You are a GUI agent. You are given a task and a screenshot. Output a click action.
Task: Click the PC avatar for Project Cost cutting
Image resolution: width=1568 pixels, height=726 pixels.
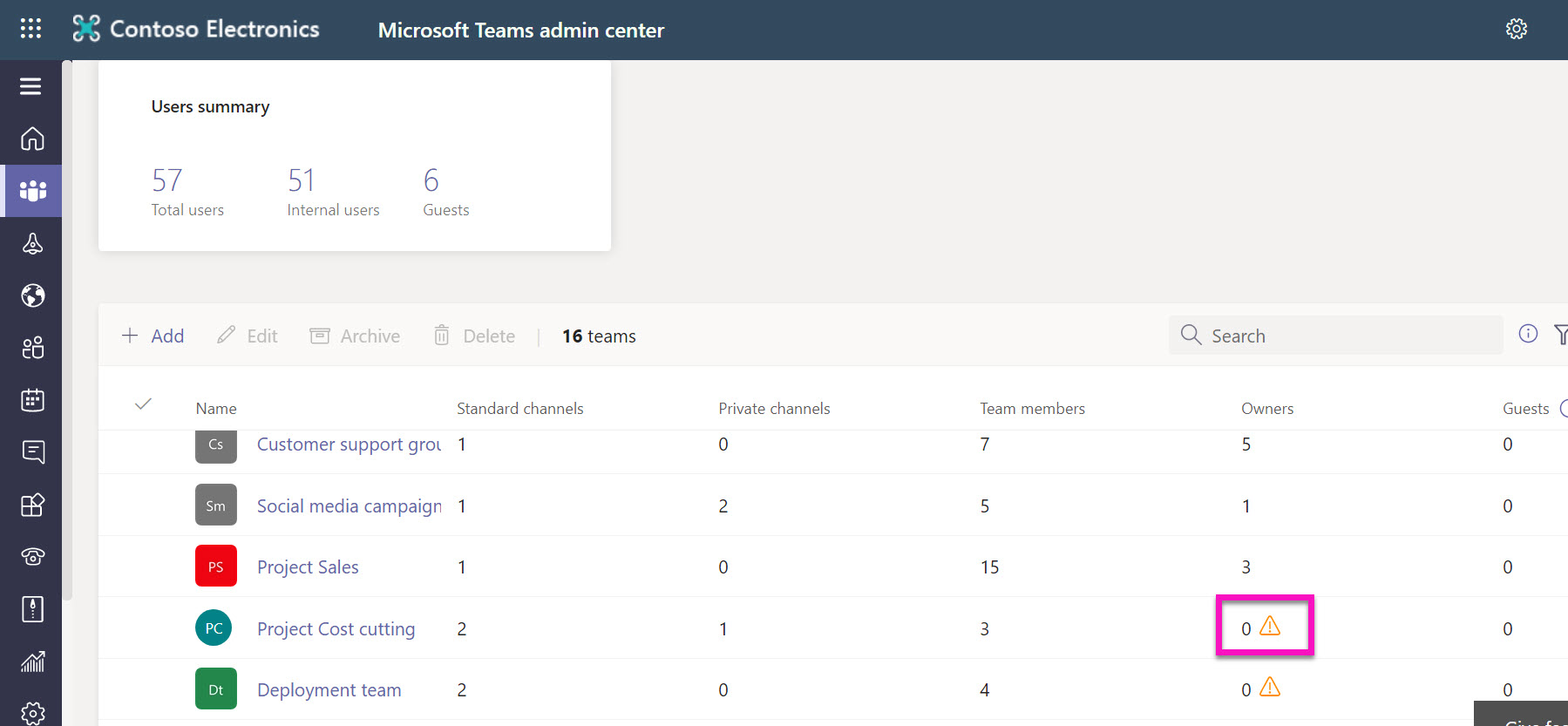pos(214,628)
